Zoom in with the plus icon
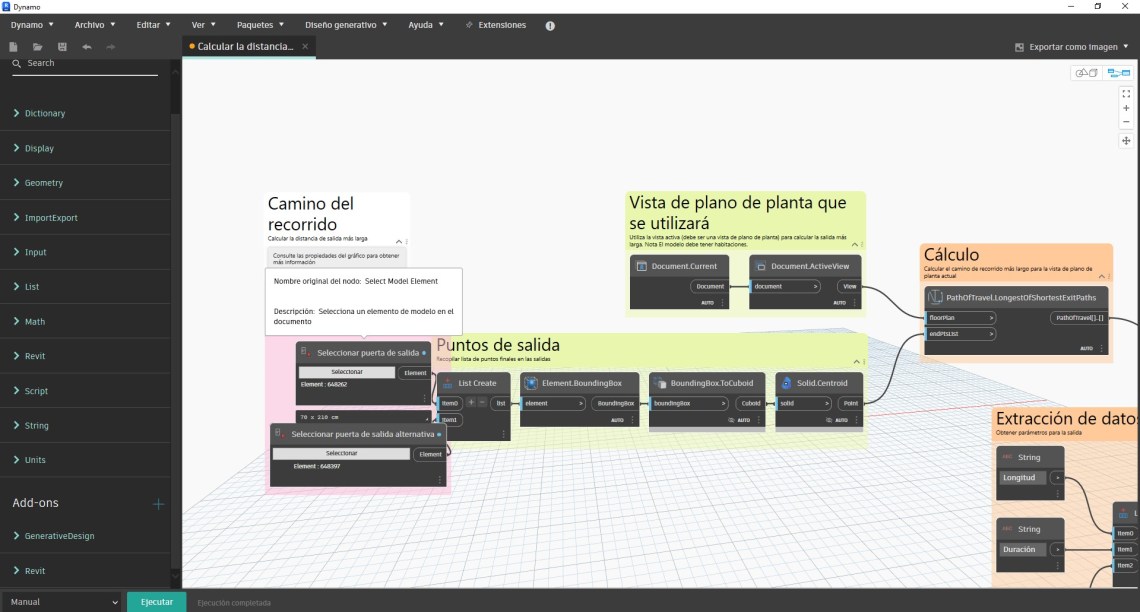Screen dimensions: 1140x612 [1126, 108]
